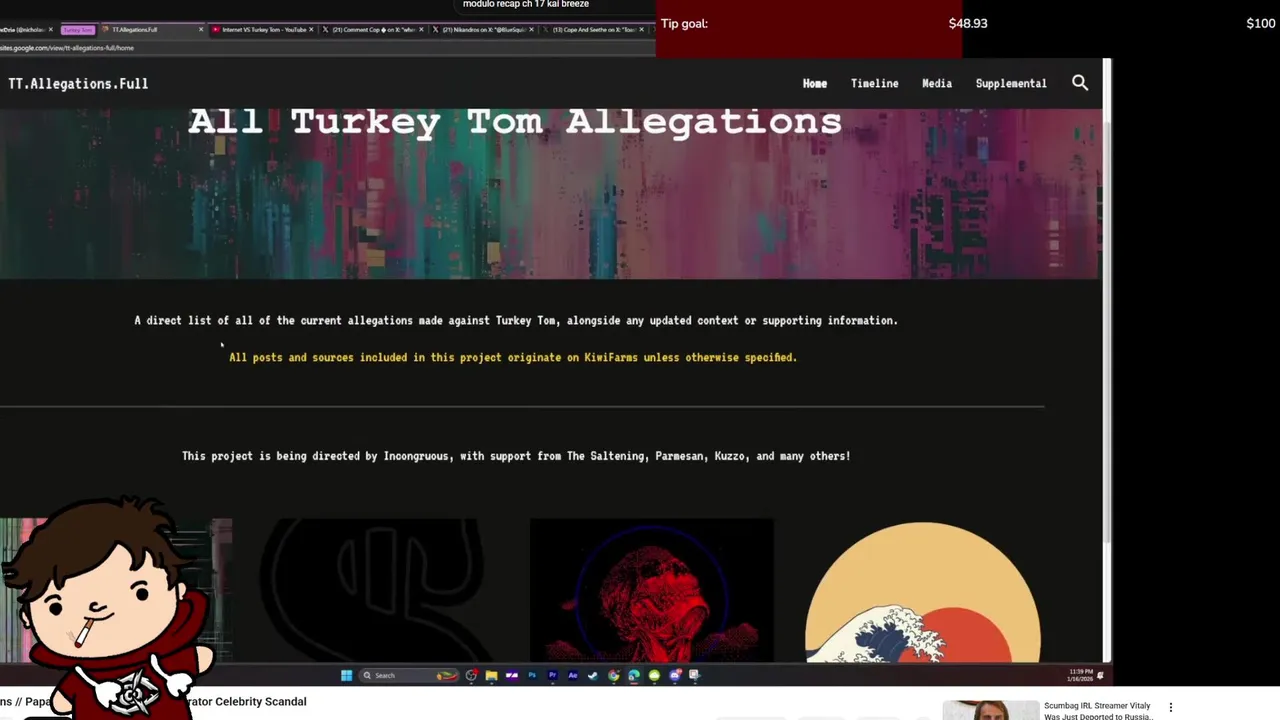Open Steam from the taskbar

coord(593,676)
